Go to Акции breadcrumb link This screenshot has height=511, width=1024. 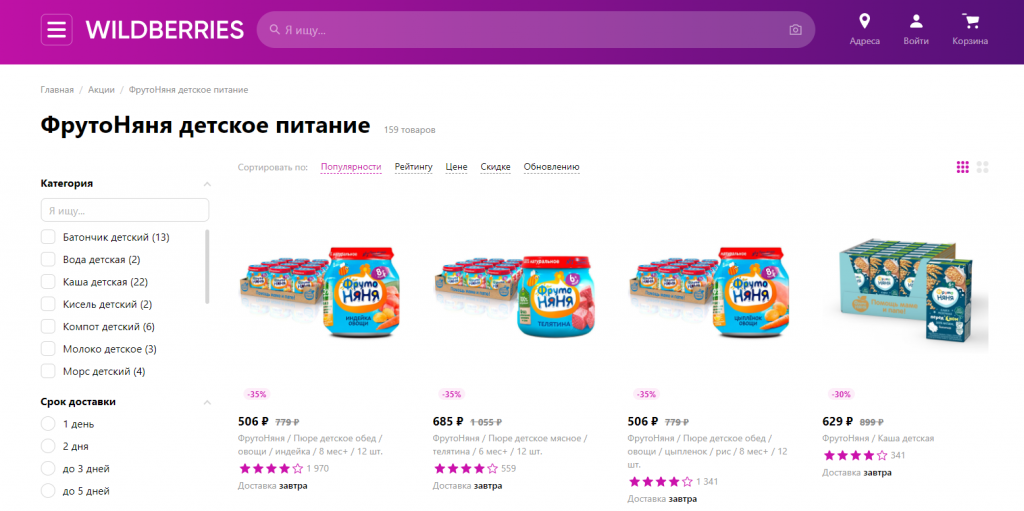coord(101,90)
